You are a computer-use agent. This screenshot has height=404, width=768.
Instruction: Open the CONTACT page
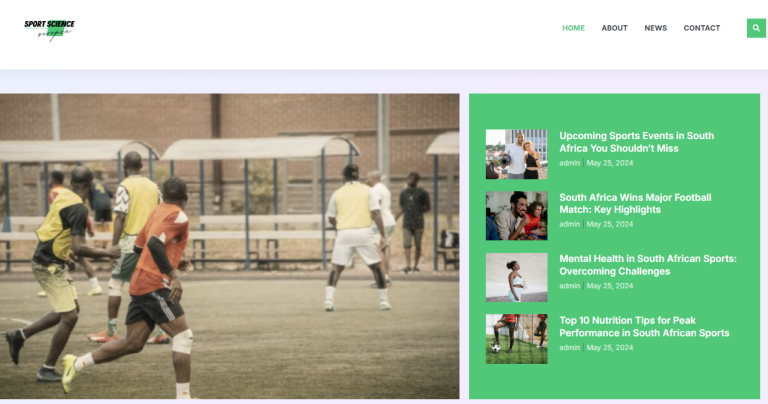(x=701, y=28)
